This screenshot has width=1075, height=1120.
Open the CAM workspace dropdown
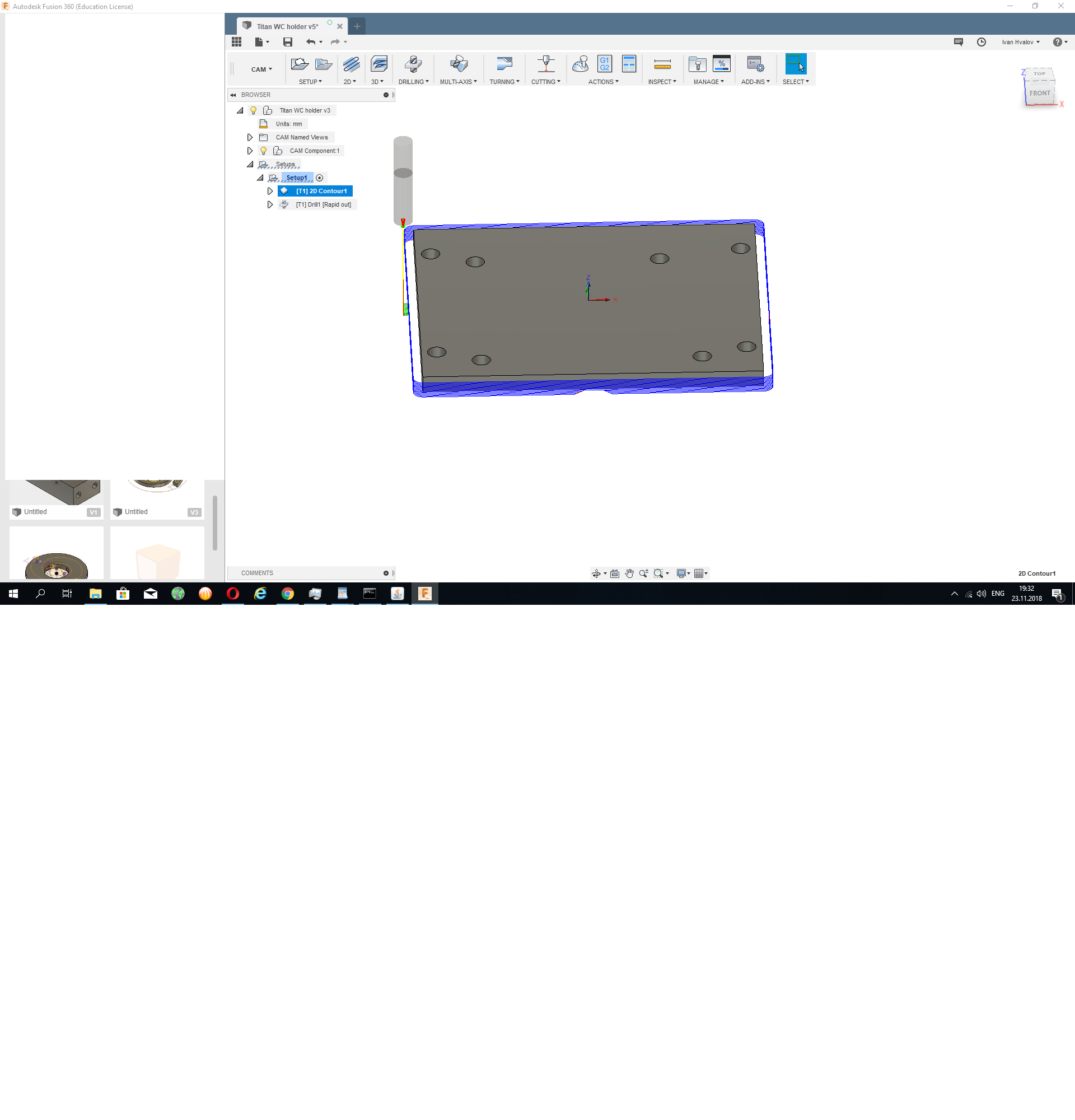(x=261, y=69)
